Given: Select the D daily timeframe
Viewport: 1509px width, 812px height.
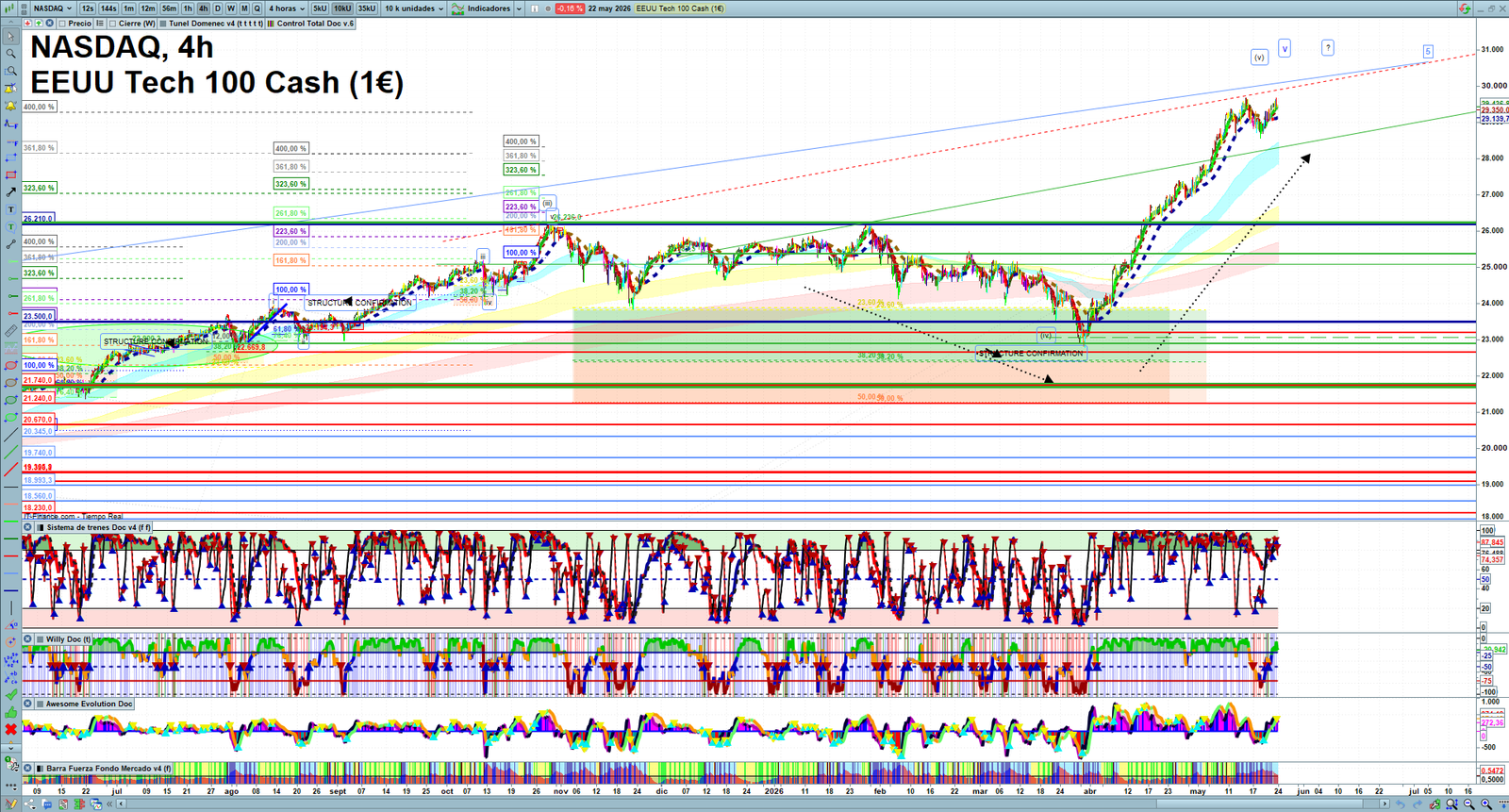Looking at the screenshot, I should [217, 8].
